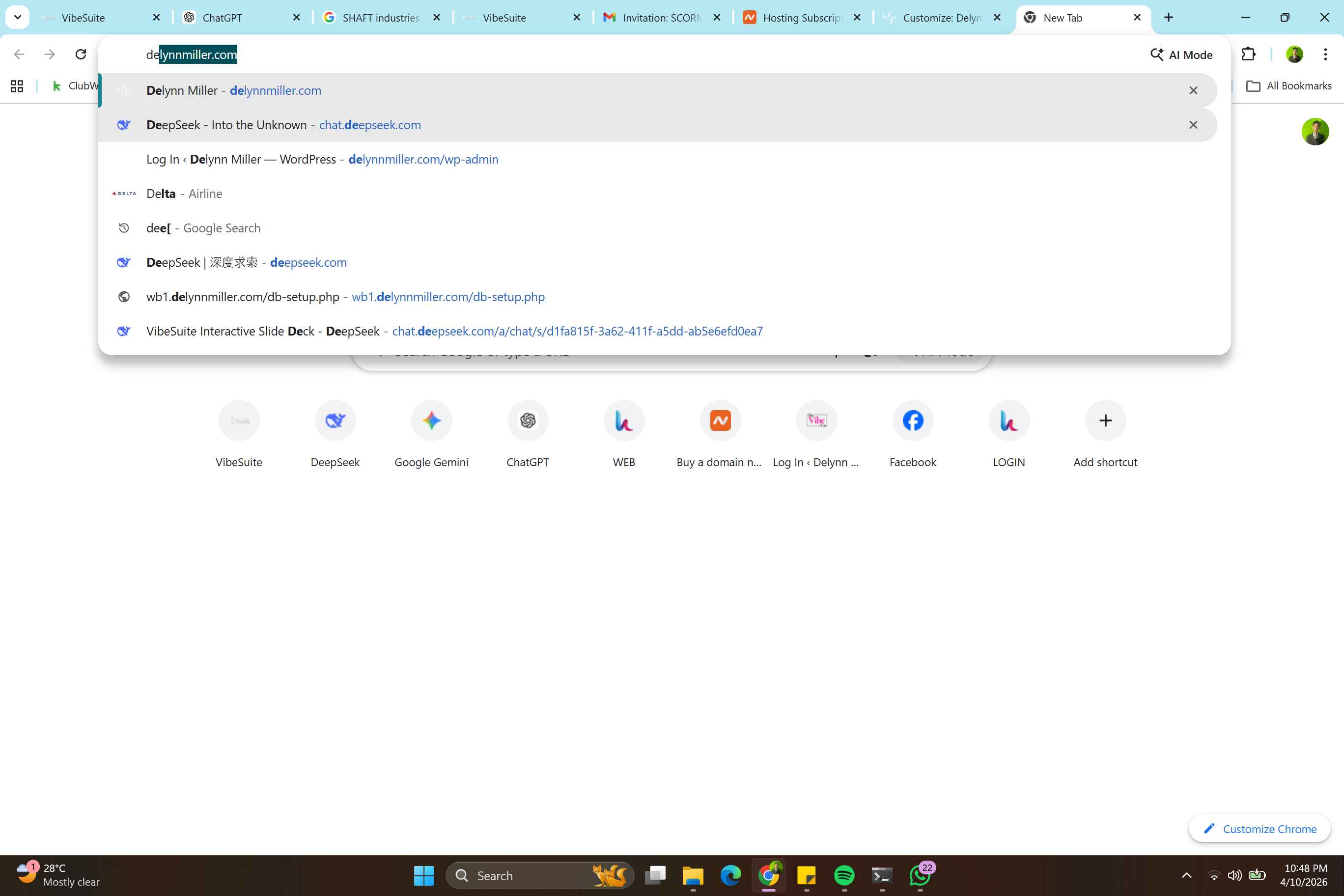Select the delynnmiller.com/wp-admin suggestion
1344x896 pixels.
[x=657, y=159]
